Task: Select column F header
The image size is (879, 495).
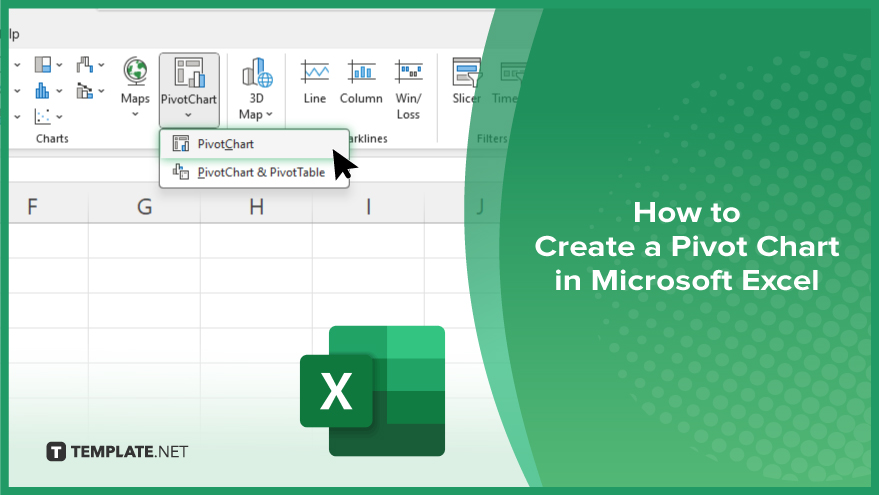Action: click(x=32, y=207)
